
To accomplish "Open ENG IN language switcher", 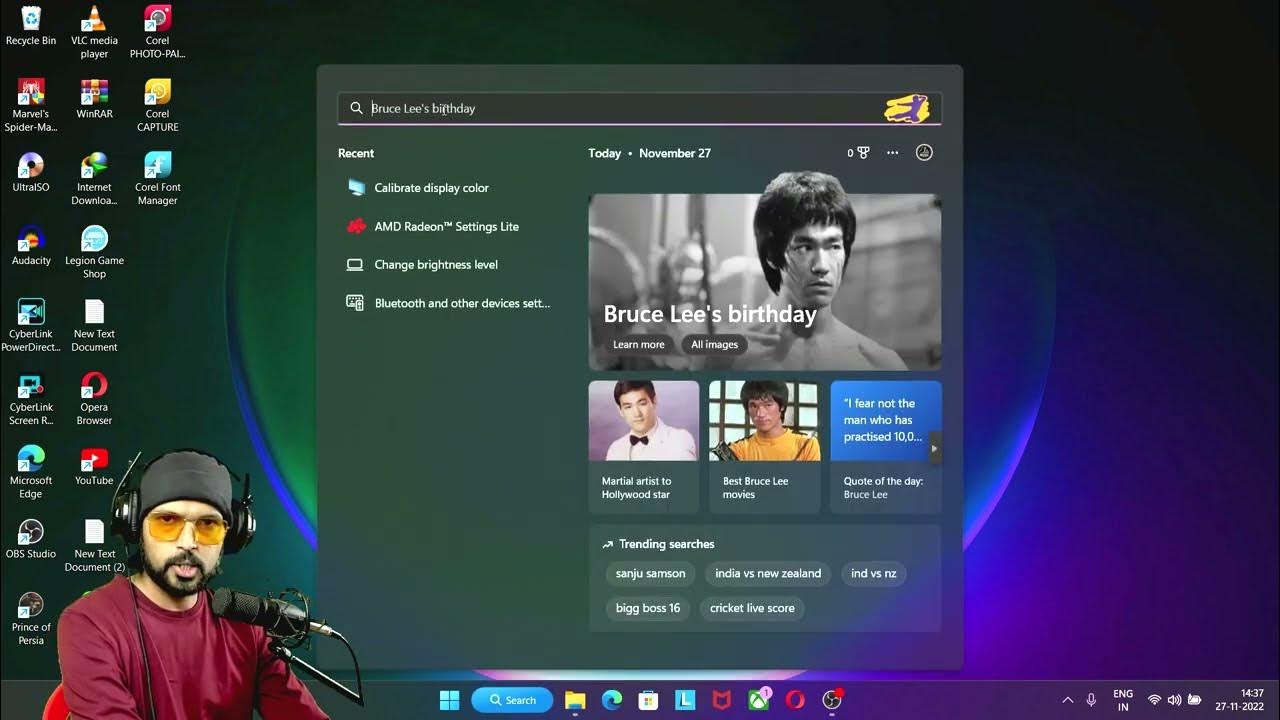I will [1123, 700].
